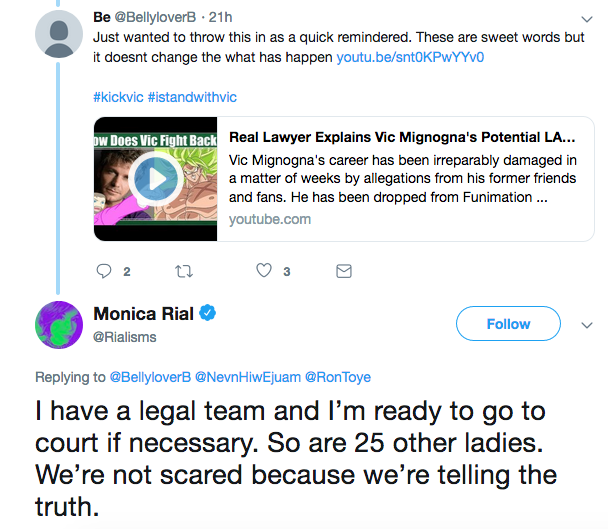Open @BellyloverB in the Replying to line
The width and height of the screenshot is (608, 529).
[x=150, y=377]
